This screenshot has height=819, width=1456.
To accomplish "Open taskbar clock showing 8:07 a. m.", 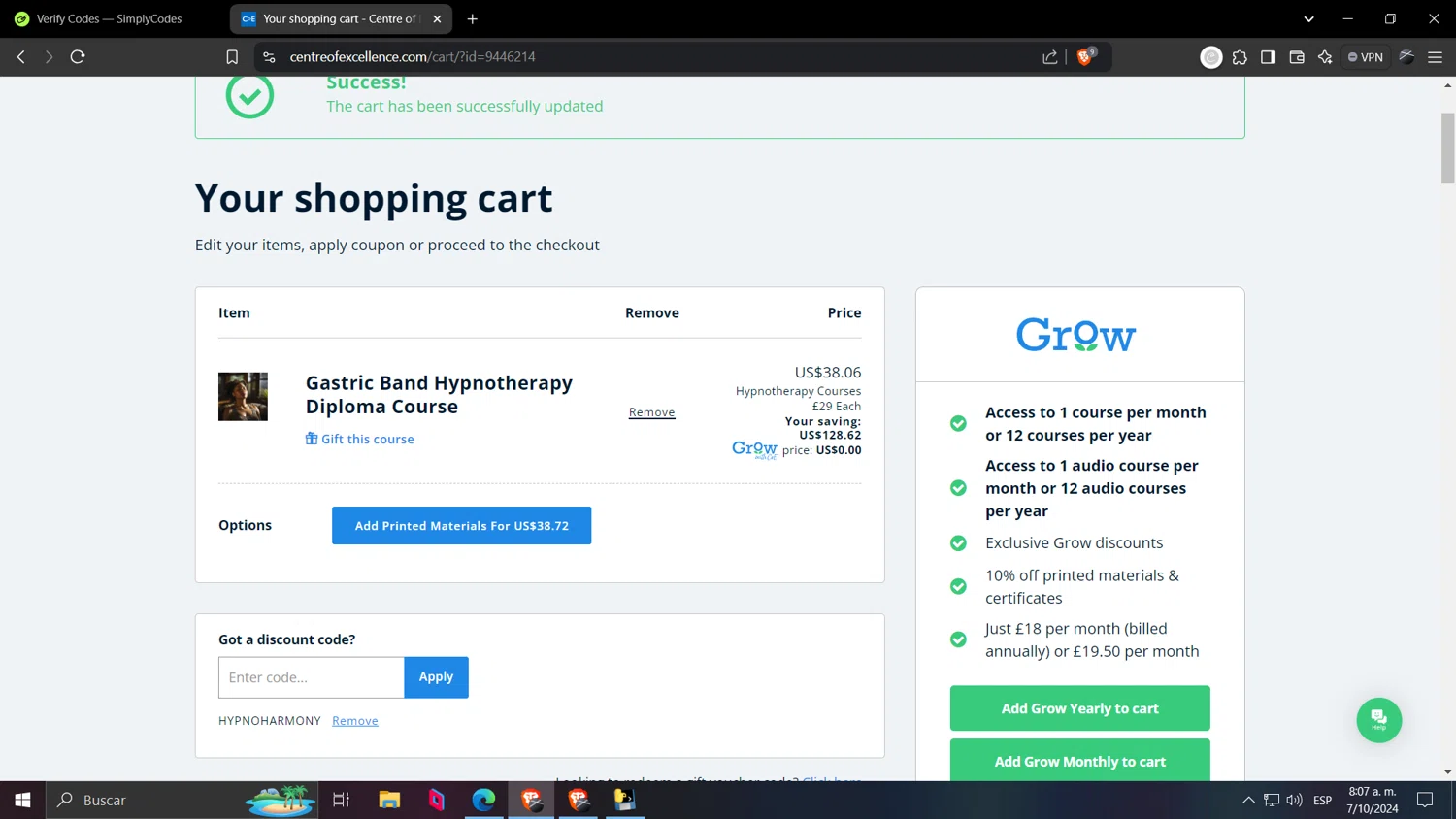I will 1373,800.
